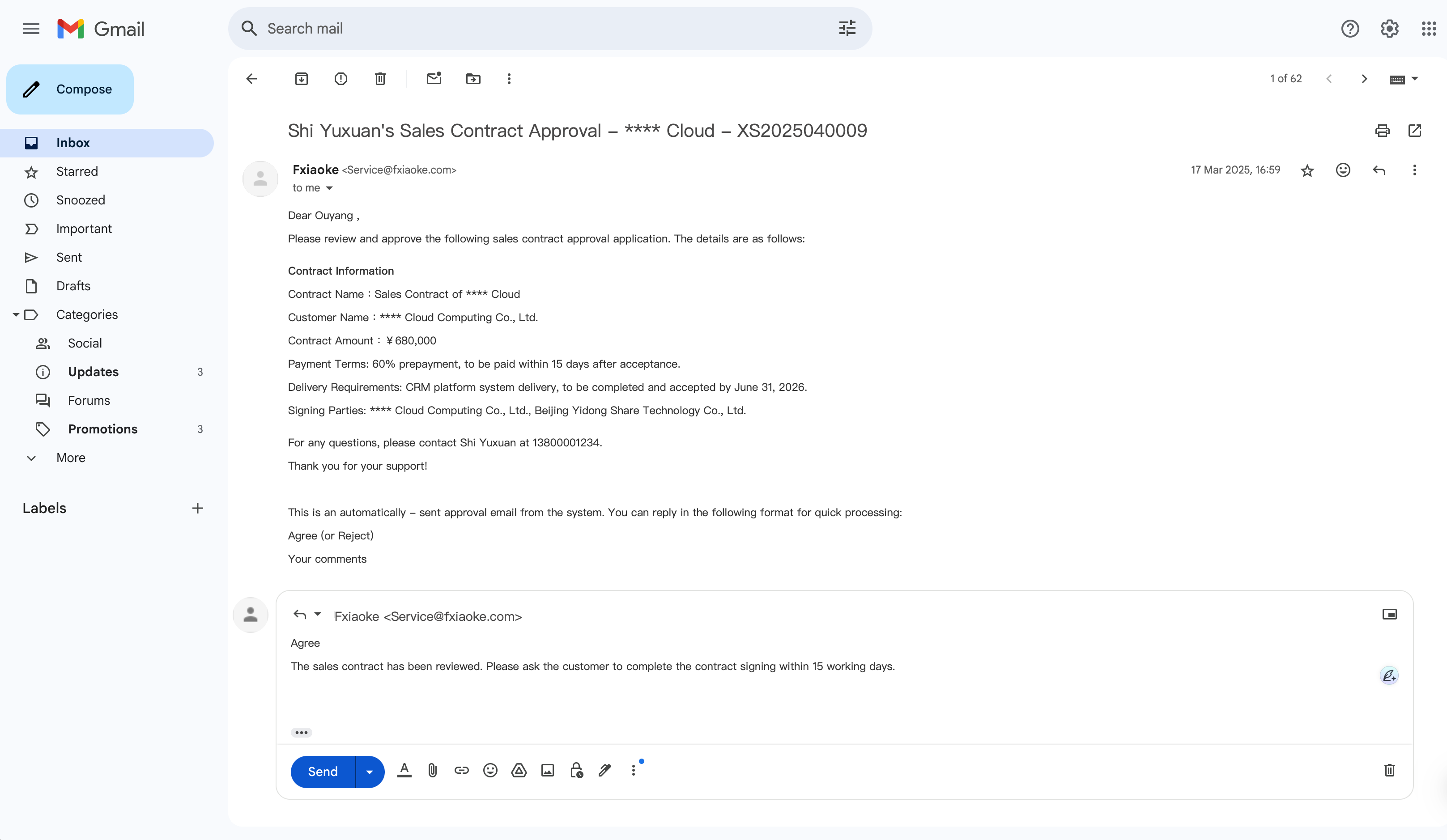Open Google apps grid
The height and width of the screenshot is (840, 1447).
point(1429,28)
